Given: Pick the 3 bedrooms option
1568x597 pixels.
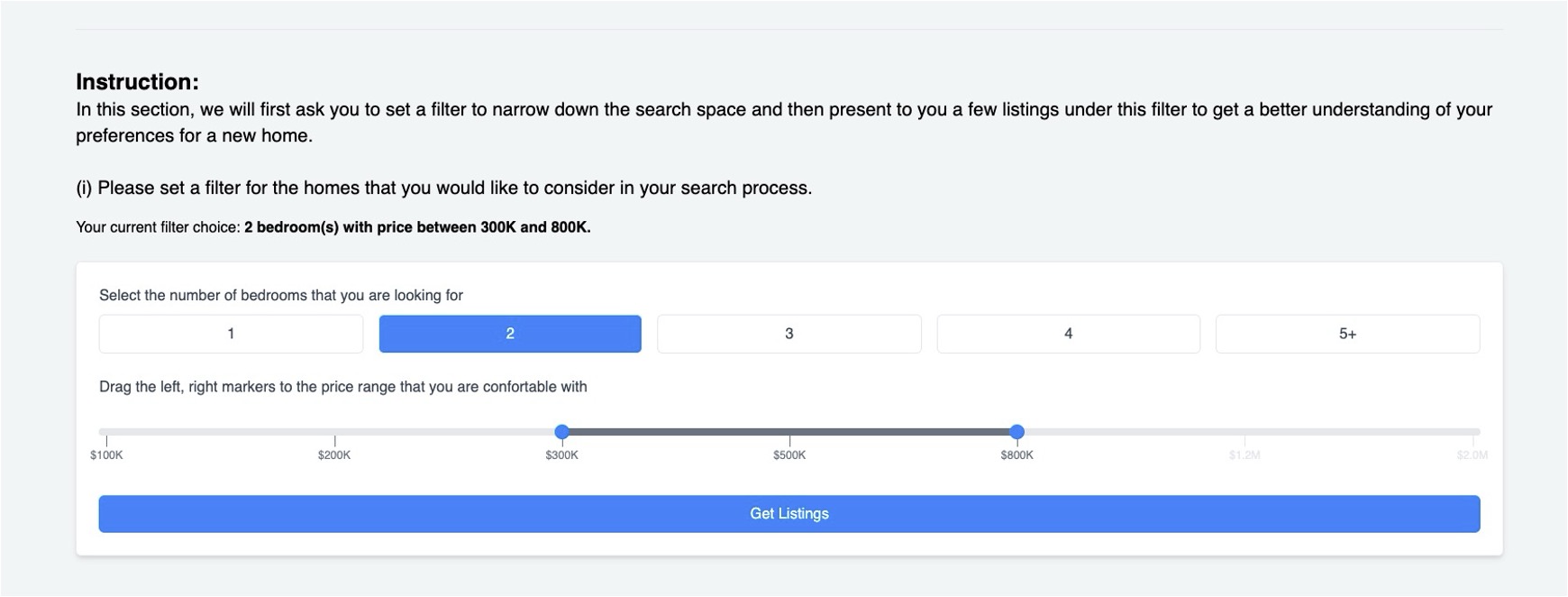Looking at the screenshot, I should tap(789, 334).
